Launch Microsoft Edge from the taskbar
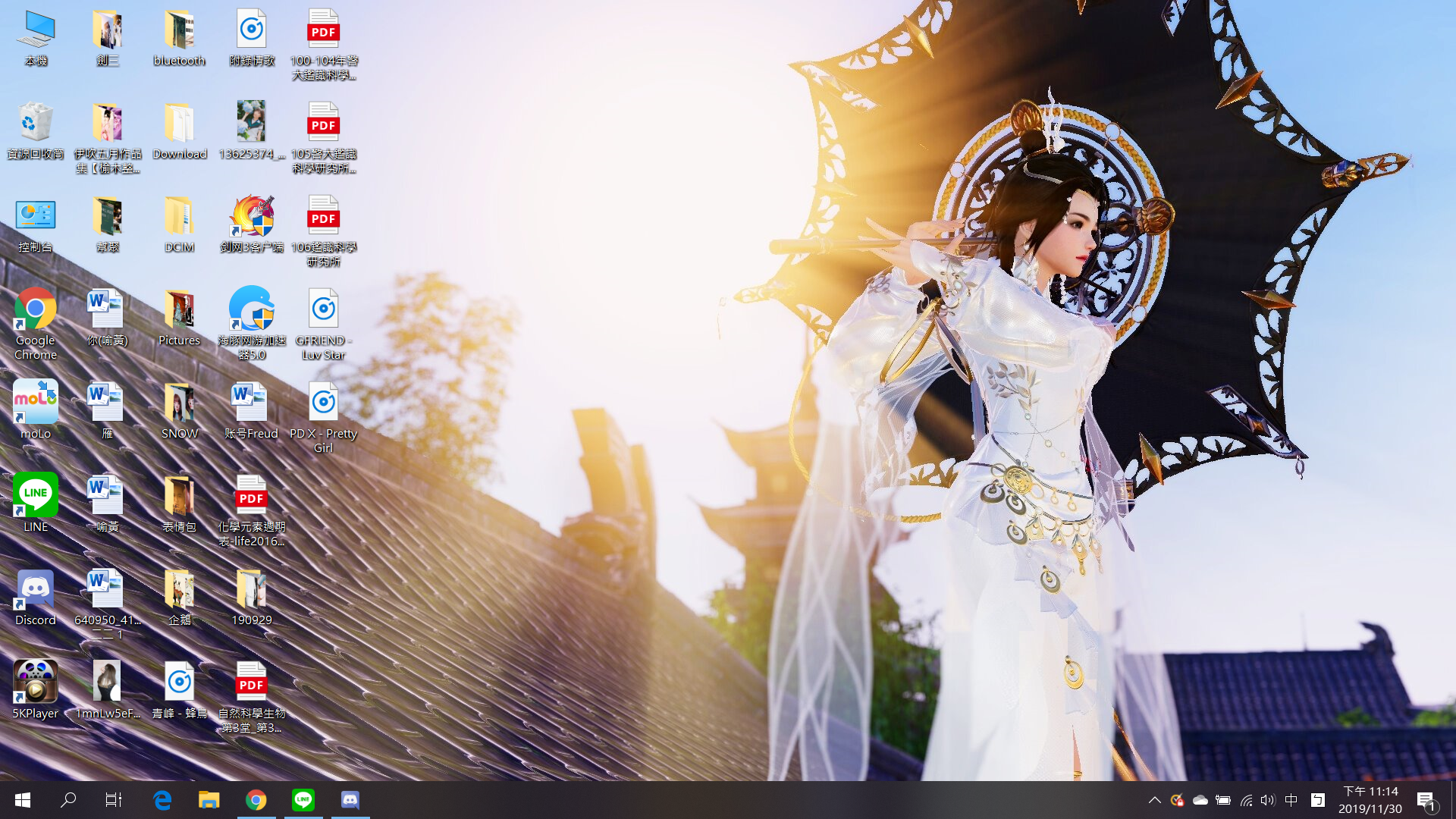1456x819 pixels. [x=162, y=800]
